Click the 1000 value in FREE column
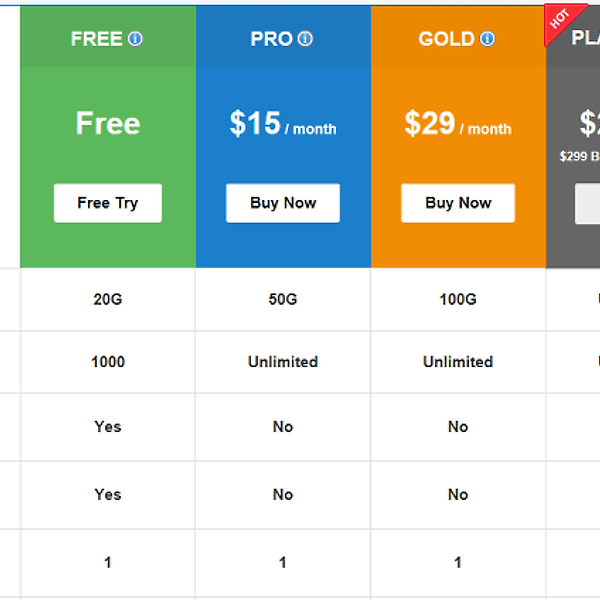The height and width of the screenshot is (600, 600). (108, 362)
